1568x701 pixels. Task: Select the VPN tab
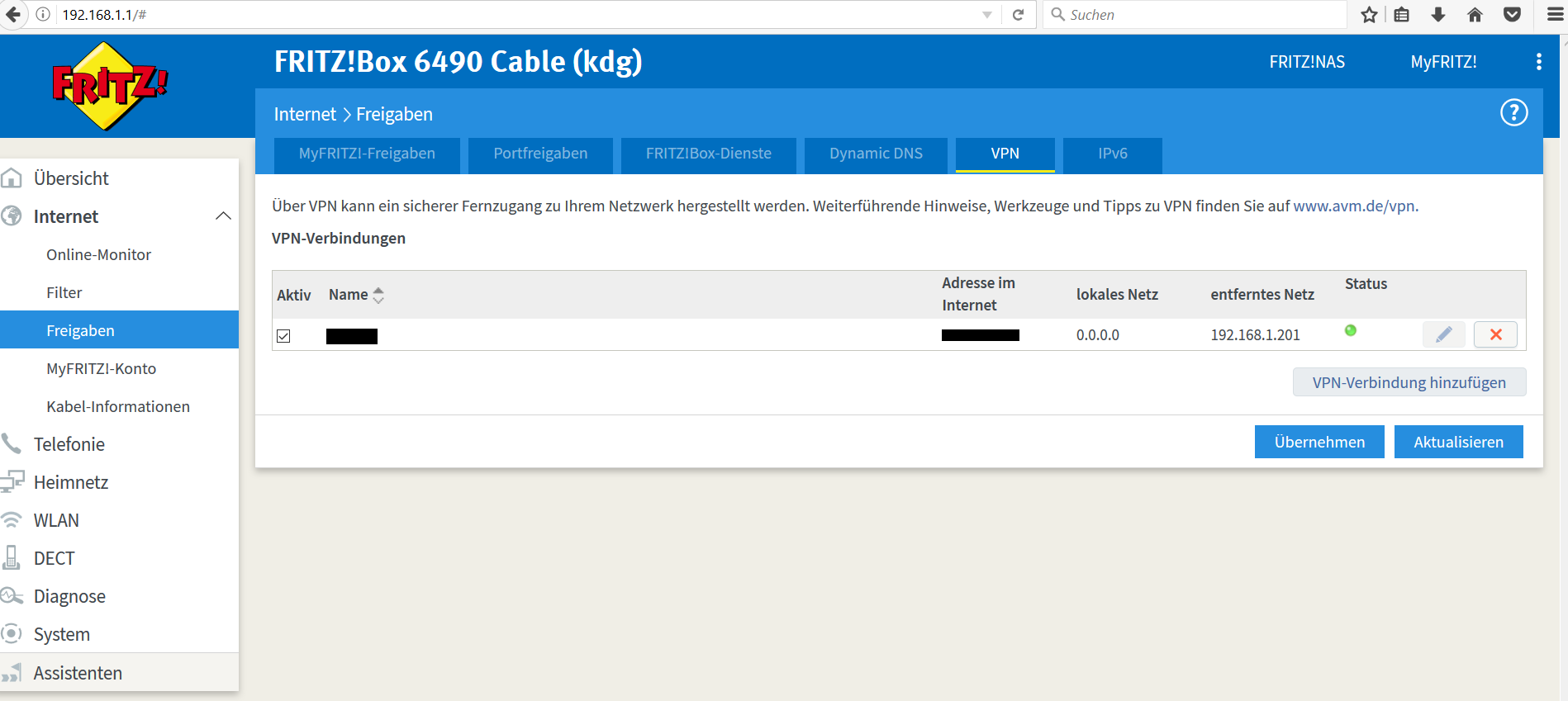pos(1005,154)
